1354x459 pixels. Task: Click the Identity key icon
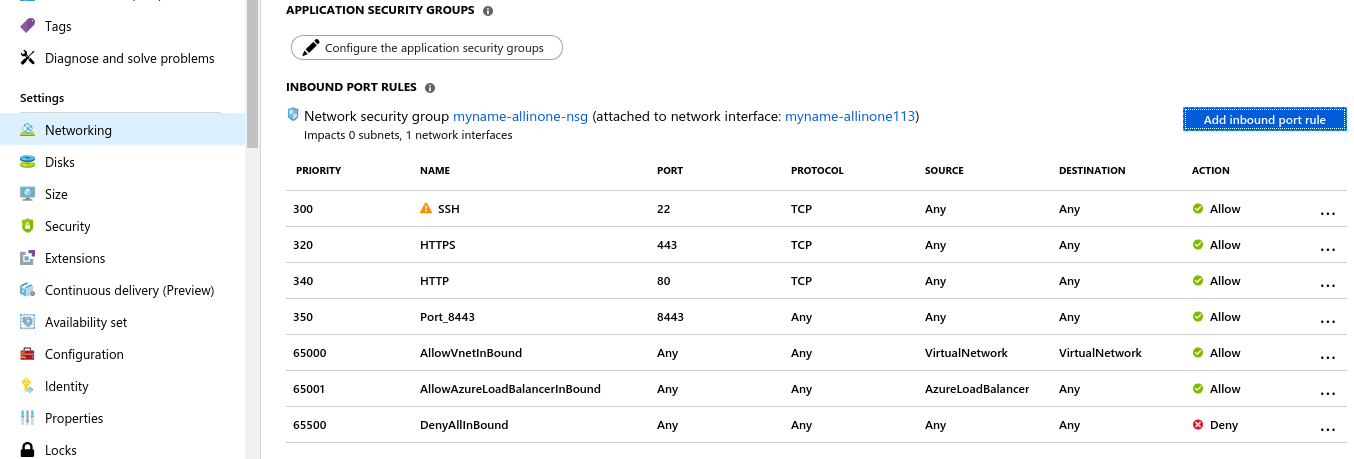coord(27,386)
